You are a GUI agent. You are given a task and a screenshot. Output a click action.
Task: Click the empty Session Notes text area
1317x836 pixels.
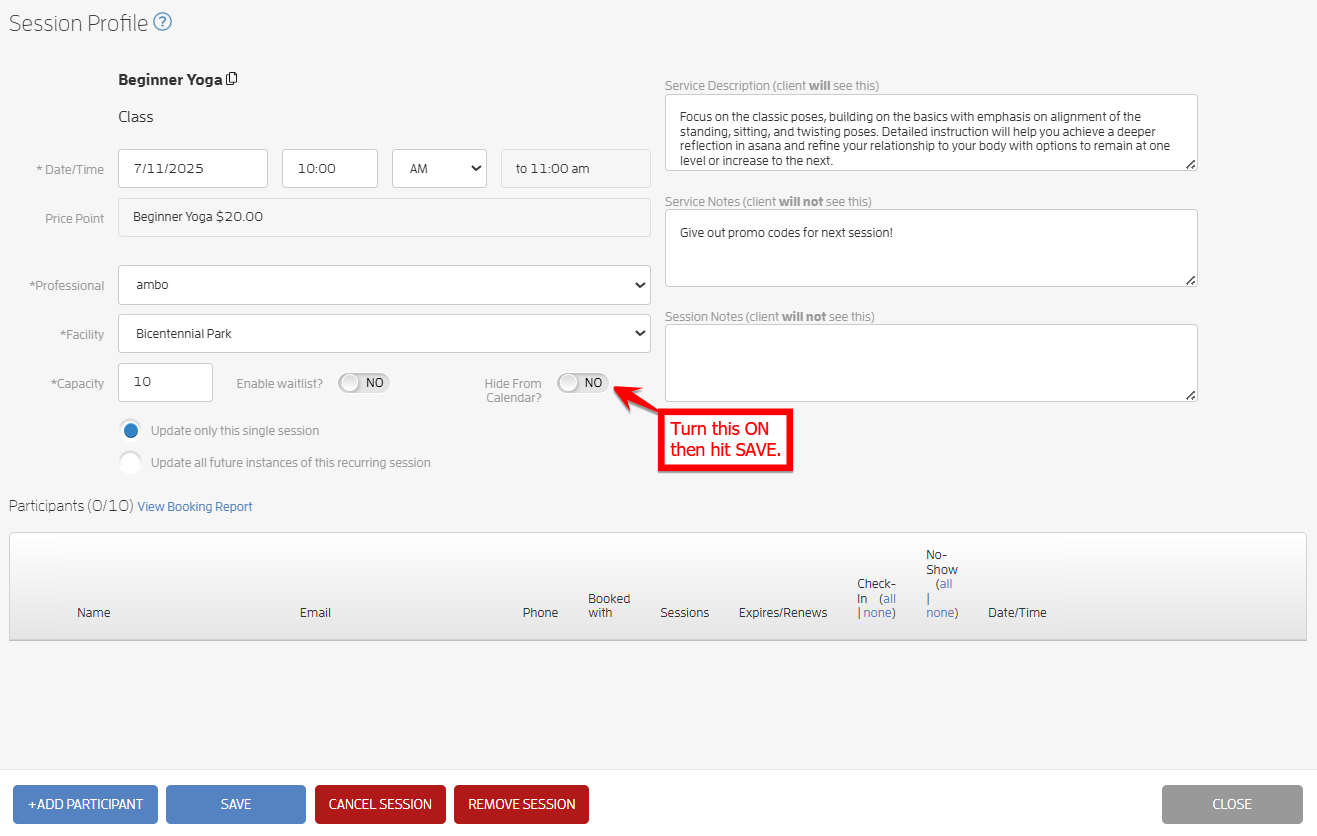point(931,363)
